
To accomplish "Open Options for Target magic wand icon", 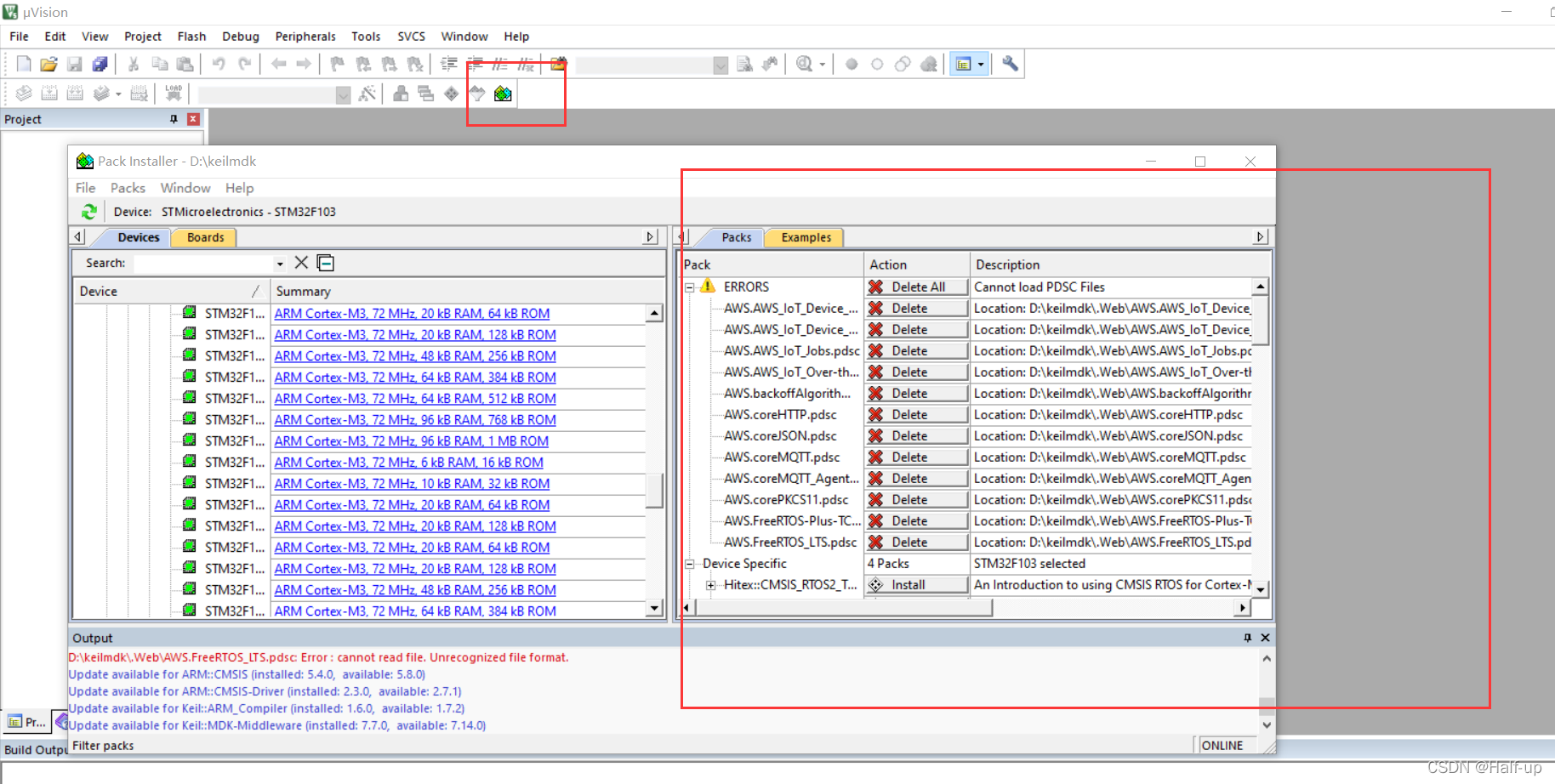I will [x=367, y=94].
